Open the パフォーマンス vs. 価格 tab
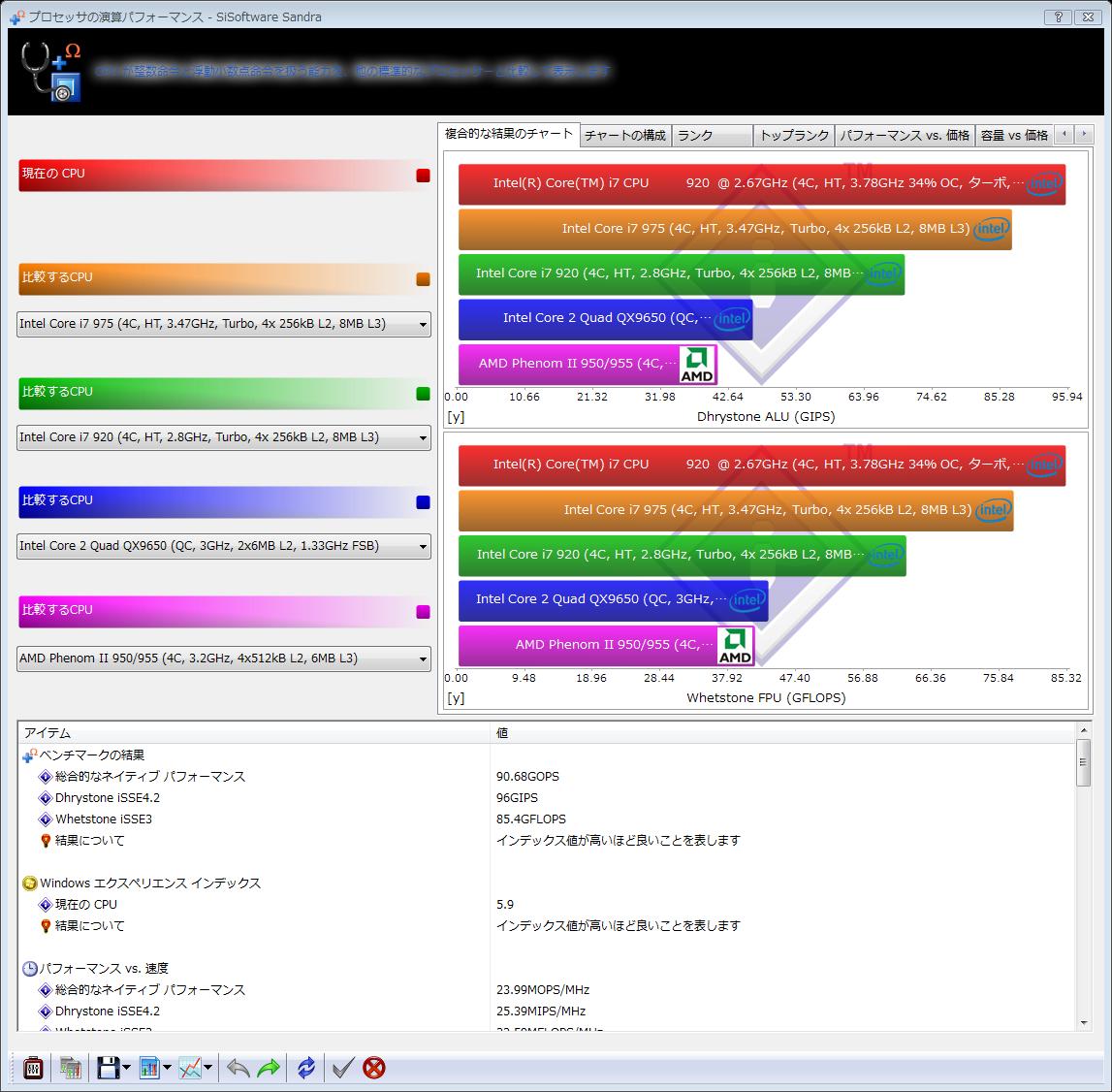 point(905,136)
